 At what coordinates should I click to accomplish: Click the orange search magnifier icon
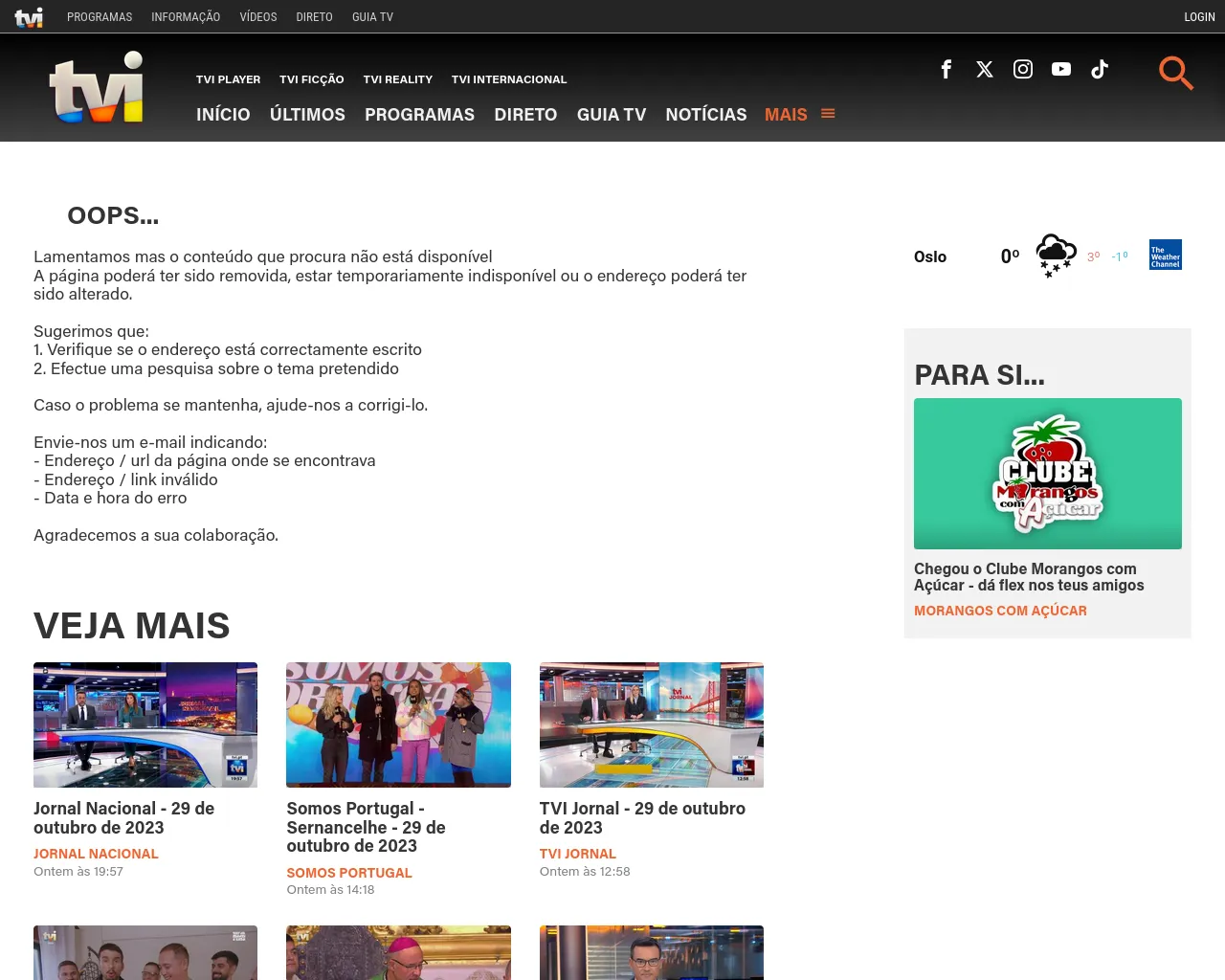coord(1175,73)
